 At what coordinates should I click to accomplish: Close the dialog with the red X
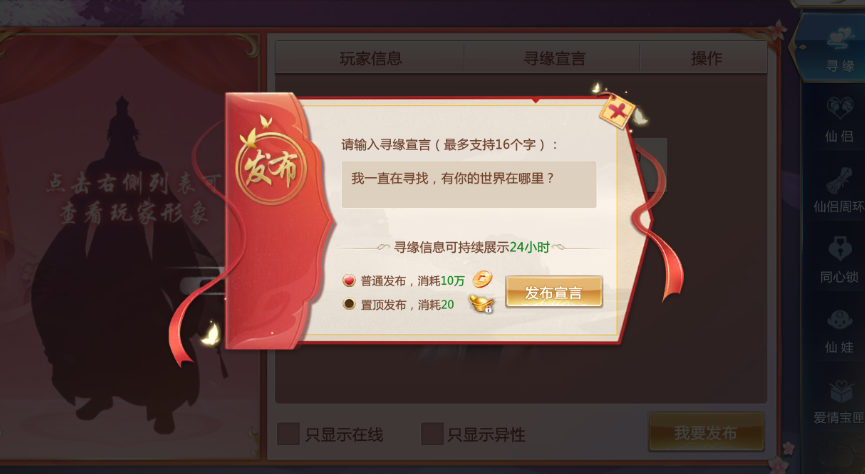(x=618, y=111)
